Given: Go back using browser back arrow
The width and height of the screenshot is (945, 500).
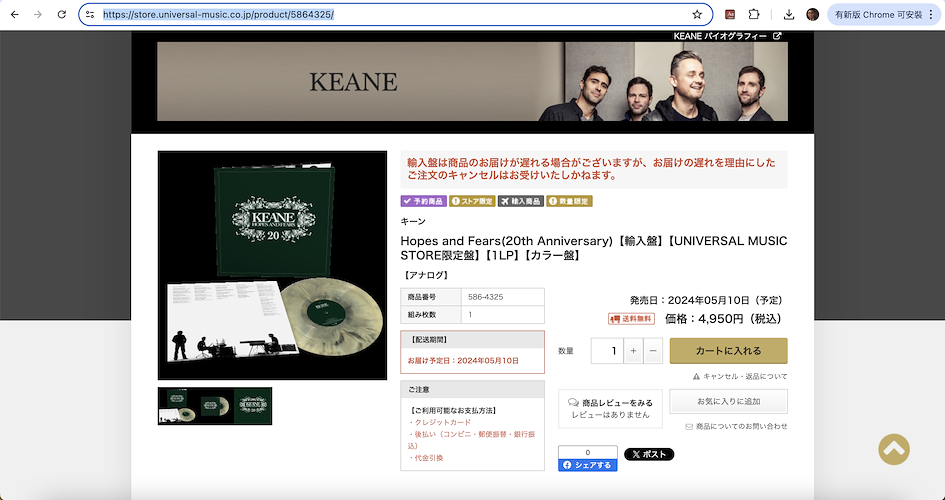Looking at the screenshot, I should tap(14, 14).
